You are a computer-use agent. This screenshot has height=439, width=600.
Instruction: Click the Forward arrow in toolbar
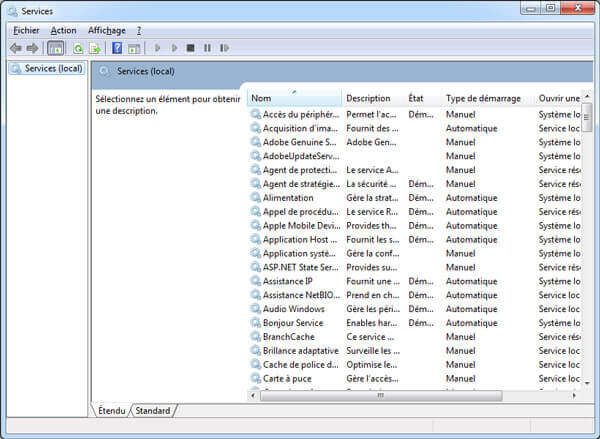click(32, 48)
